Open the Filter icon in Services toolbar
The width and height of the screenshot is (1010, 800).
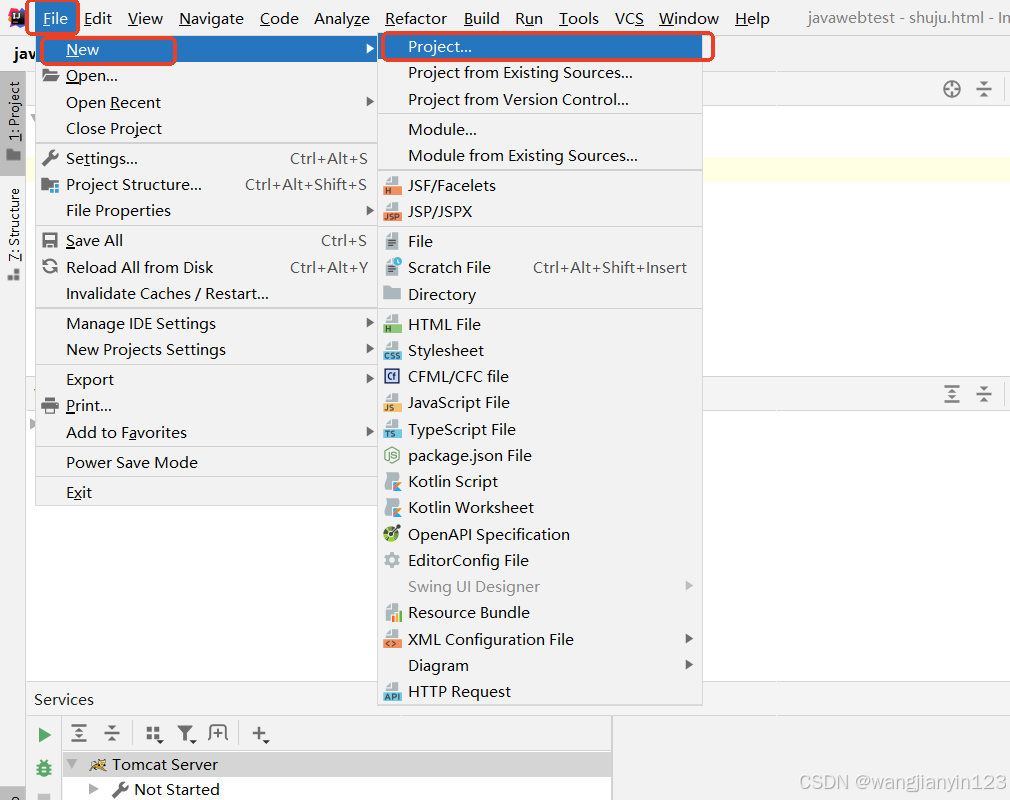(187, 734)
